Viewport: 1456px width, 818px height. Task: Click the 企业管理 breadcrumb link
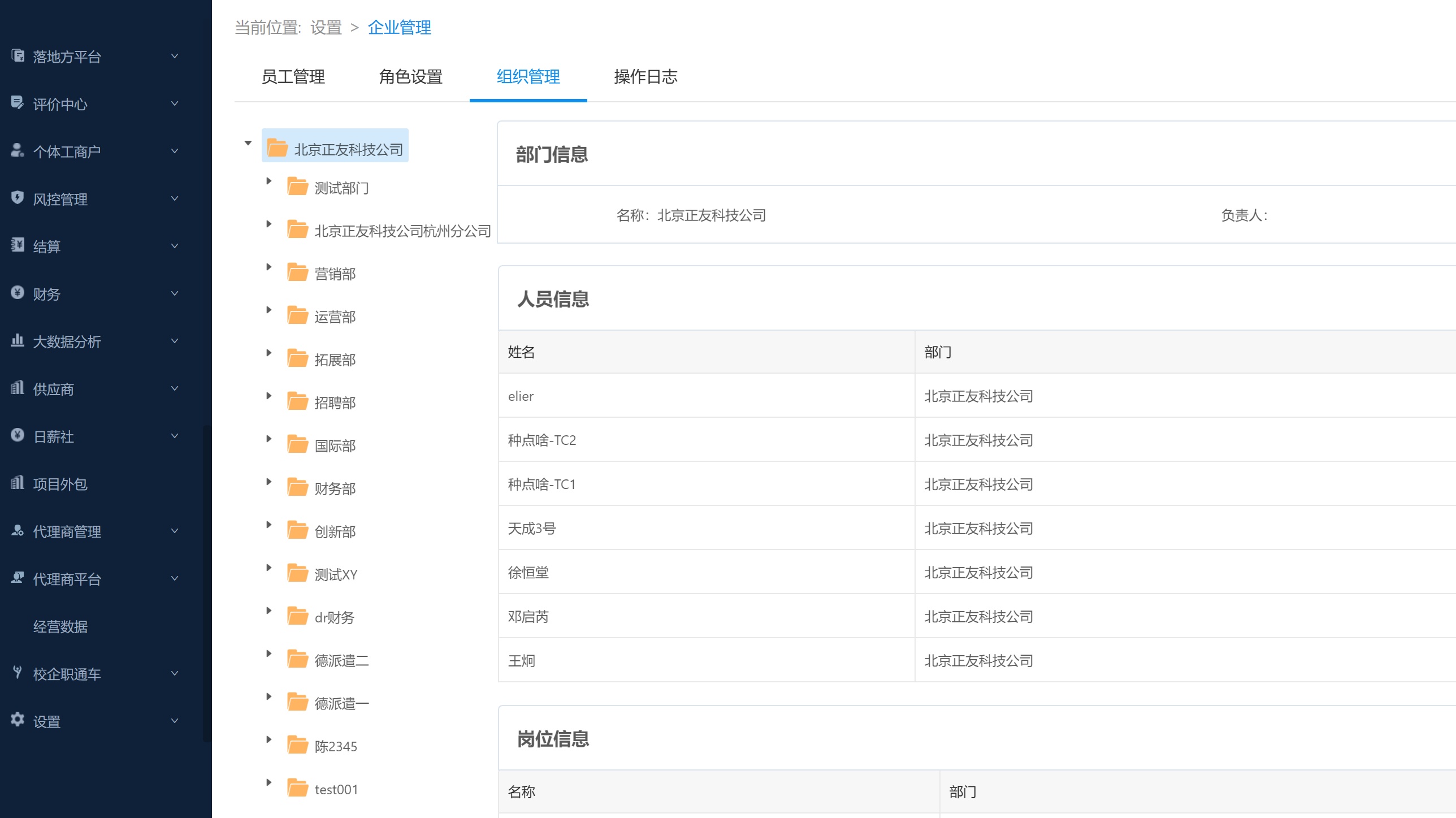(399, 27)
